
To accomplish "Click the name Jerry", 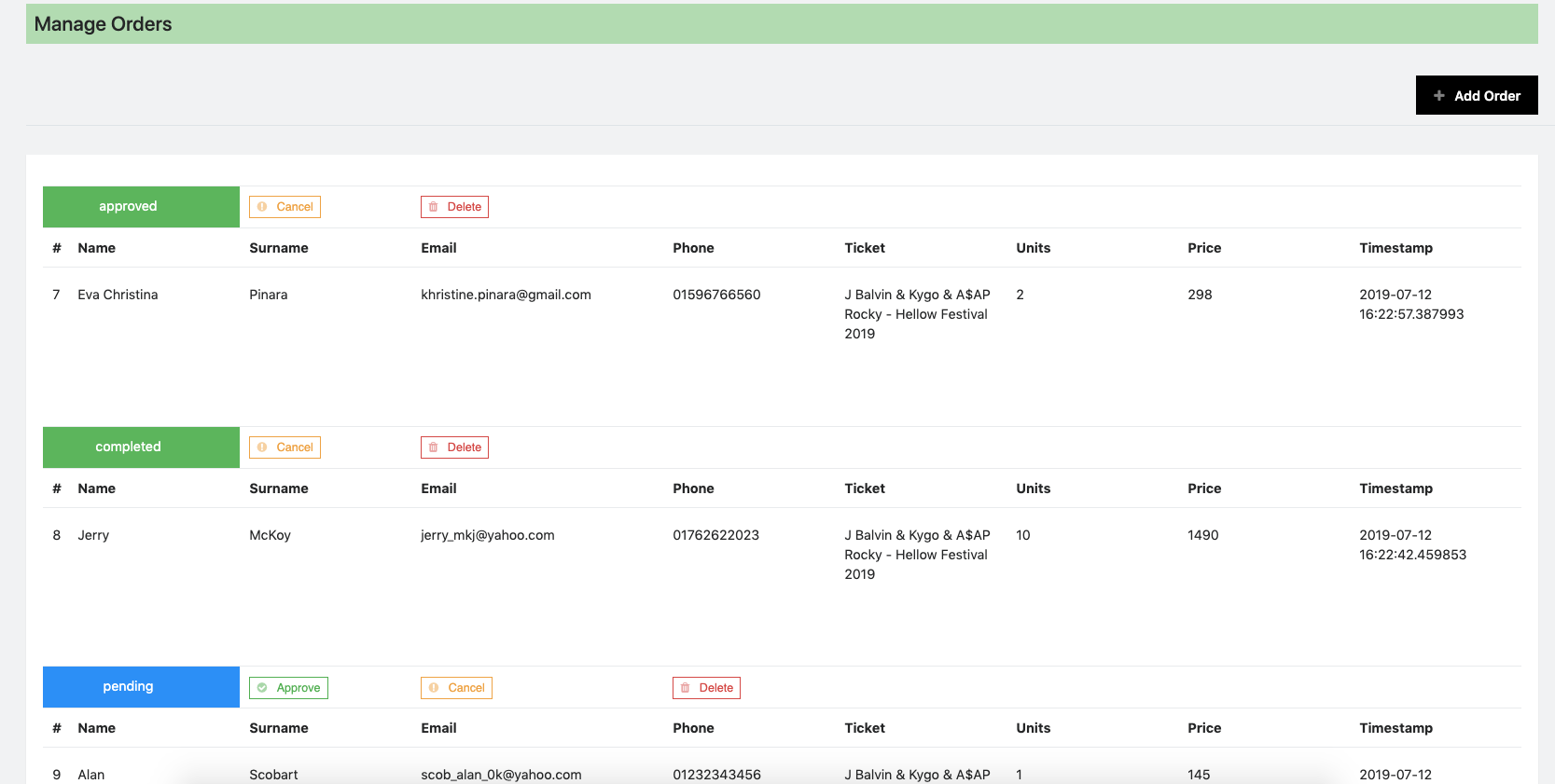I will (x=93, y=535).
